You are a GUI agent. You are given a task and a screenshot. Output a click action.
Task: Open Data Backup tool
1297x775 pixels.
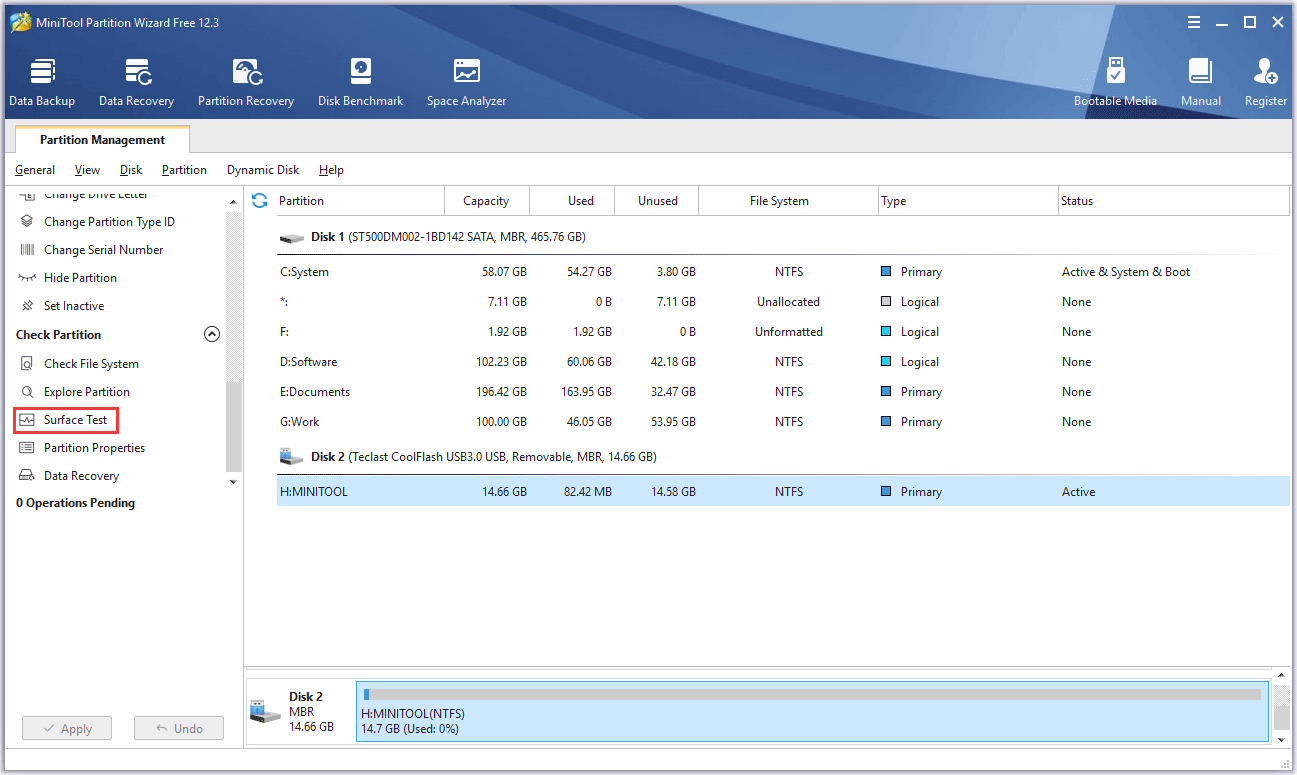[42, 83]
